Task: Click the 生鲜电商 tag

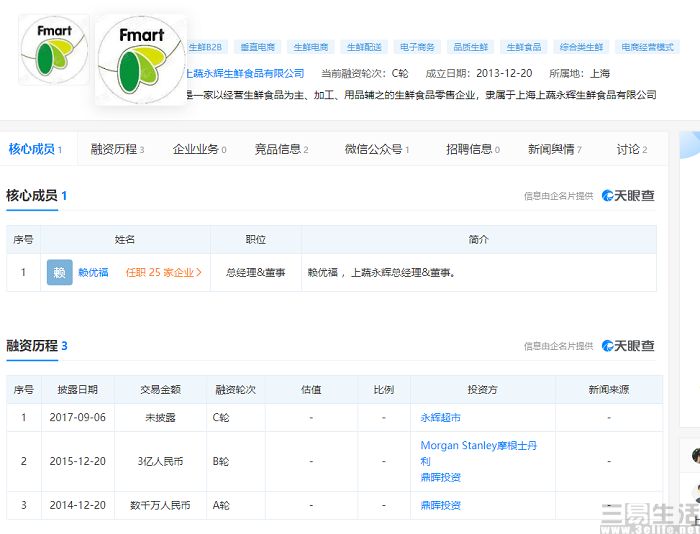Action: tap(312, 47)
